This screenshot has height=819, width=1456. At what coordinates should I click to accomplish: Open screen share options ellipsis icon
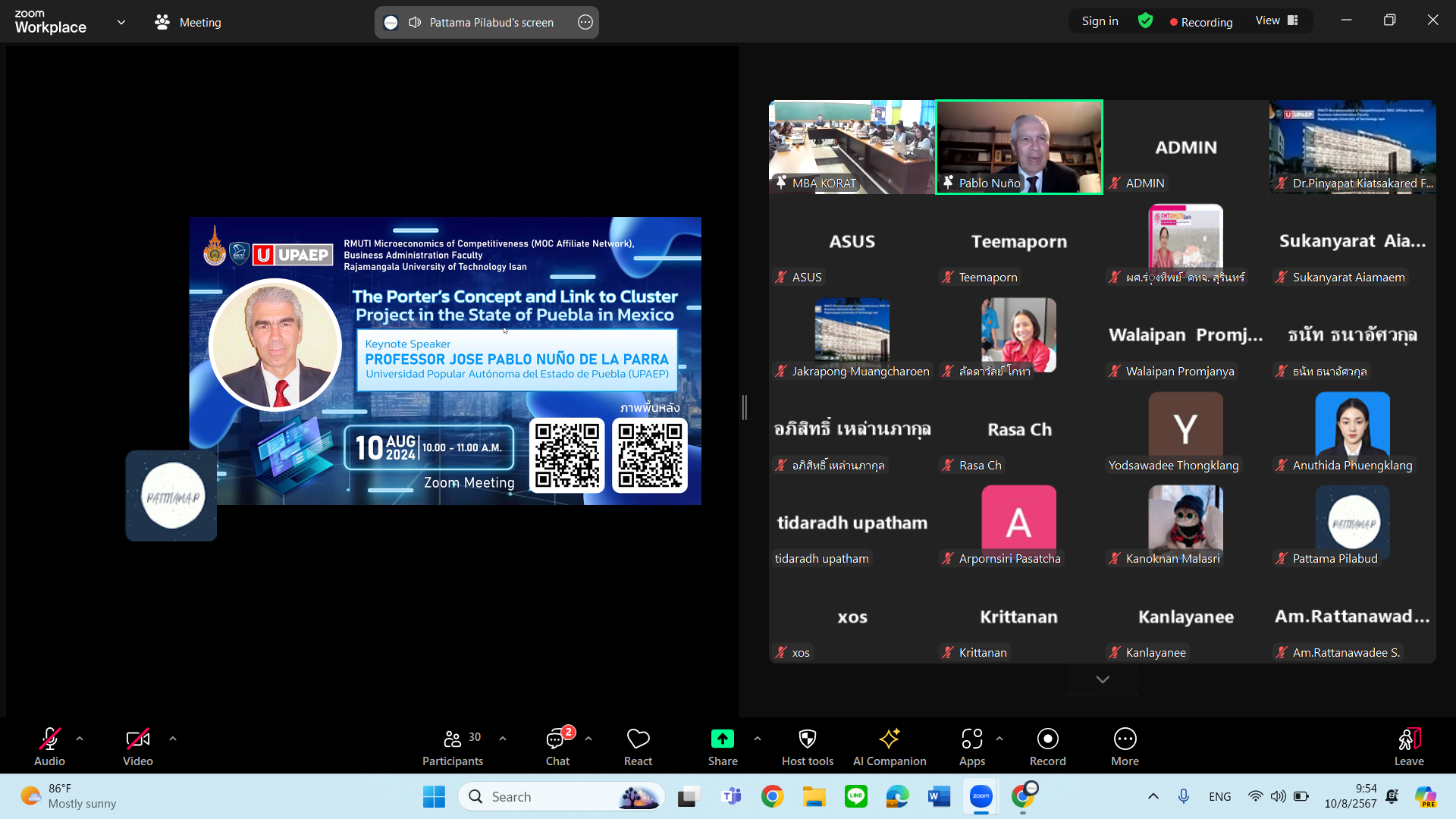click(585, 22)
